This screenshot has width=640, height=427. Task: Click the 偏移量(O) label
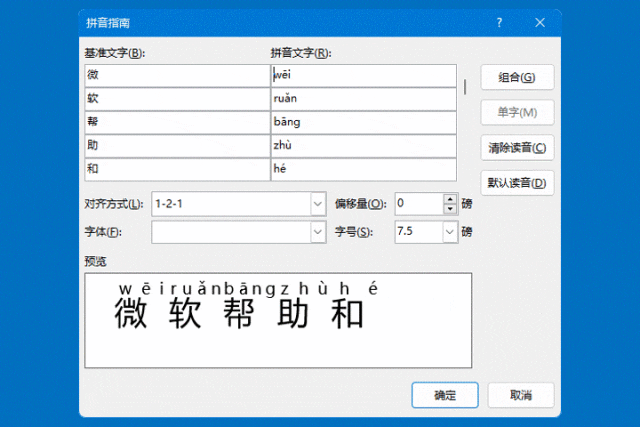pyautogui.click(x=360, y=204)
